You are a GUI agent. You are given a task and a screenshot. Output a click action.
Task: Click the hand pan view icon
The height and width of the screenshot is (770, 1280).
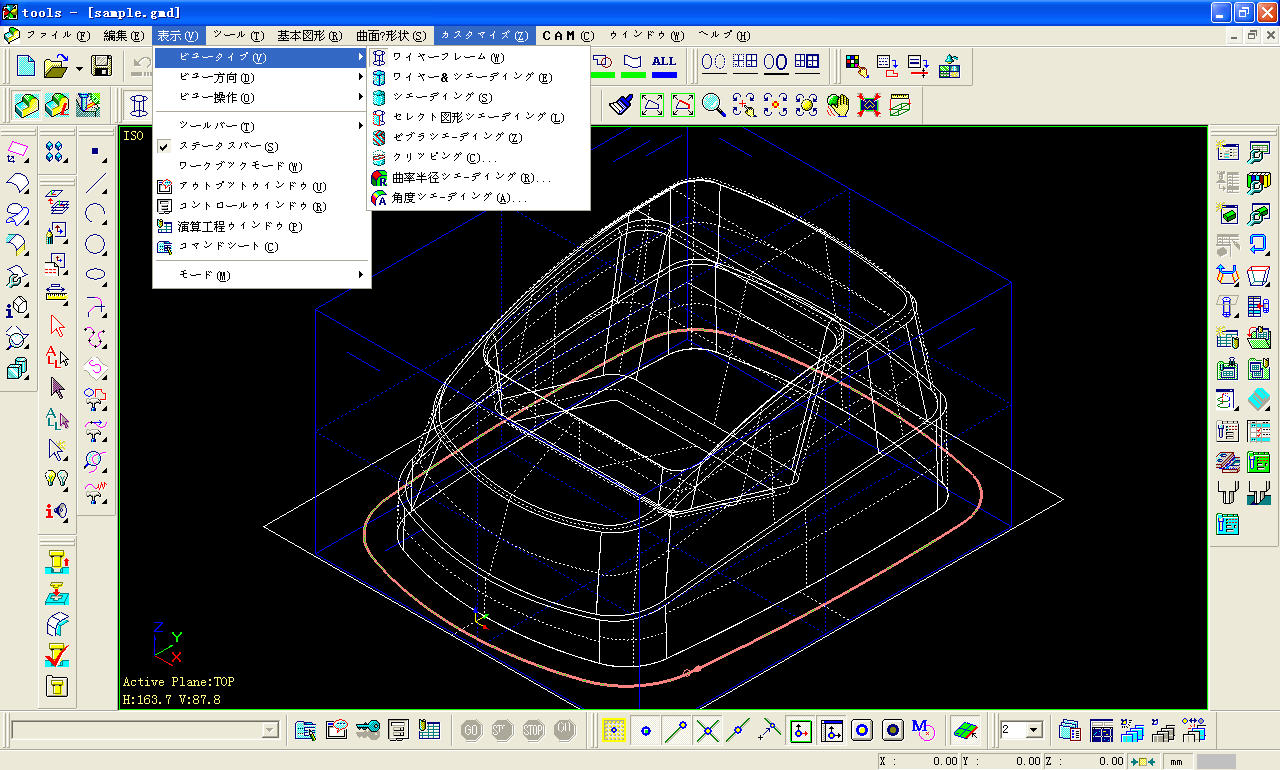tap(838, 104)
